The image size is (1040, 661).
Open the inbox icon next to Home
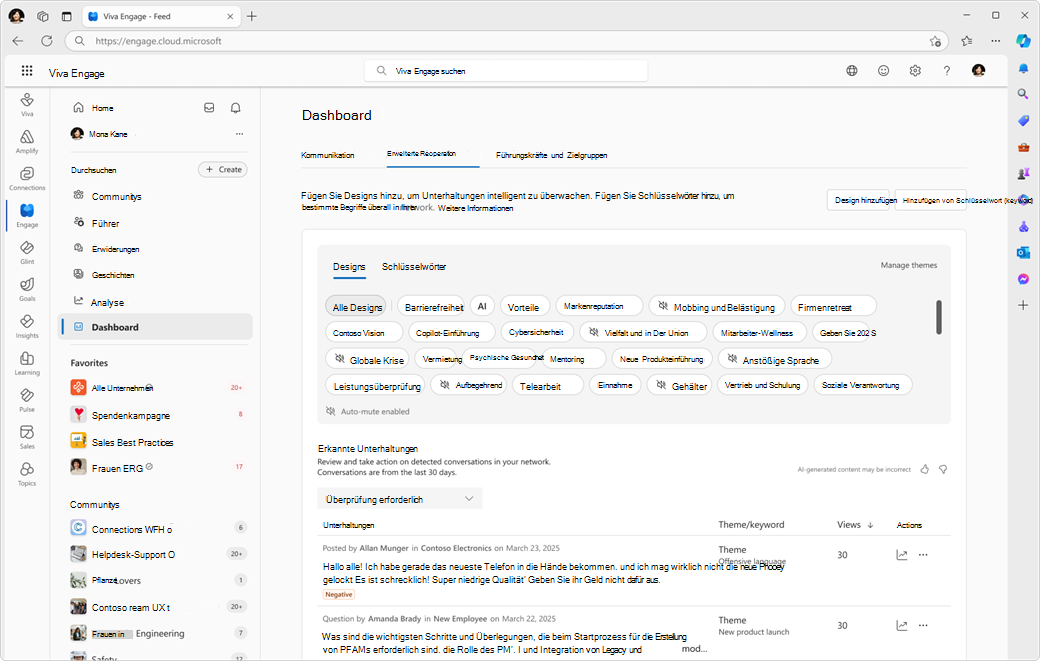point(209,107)
